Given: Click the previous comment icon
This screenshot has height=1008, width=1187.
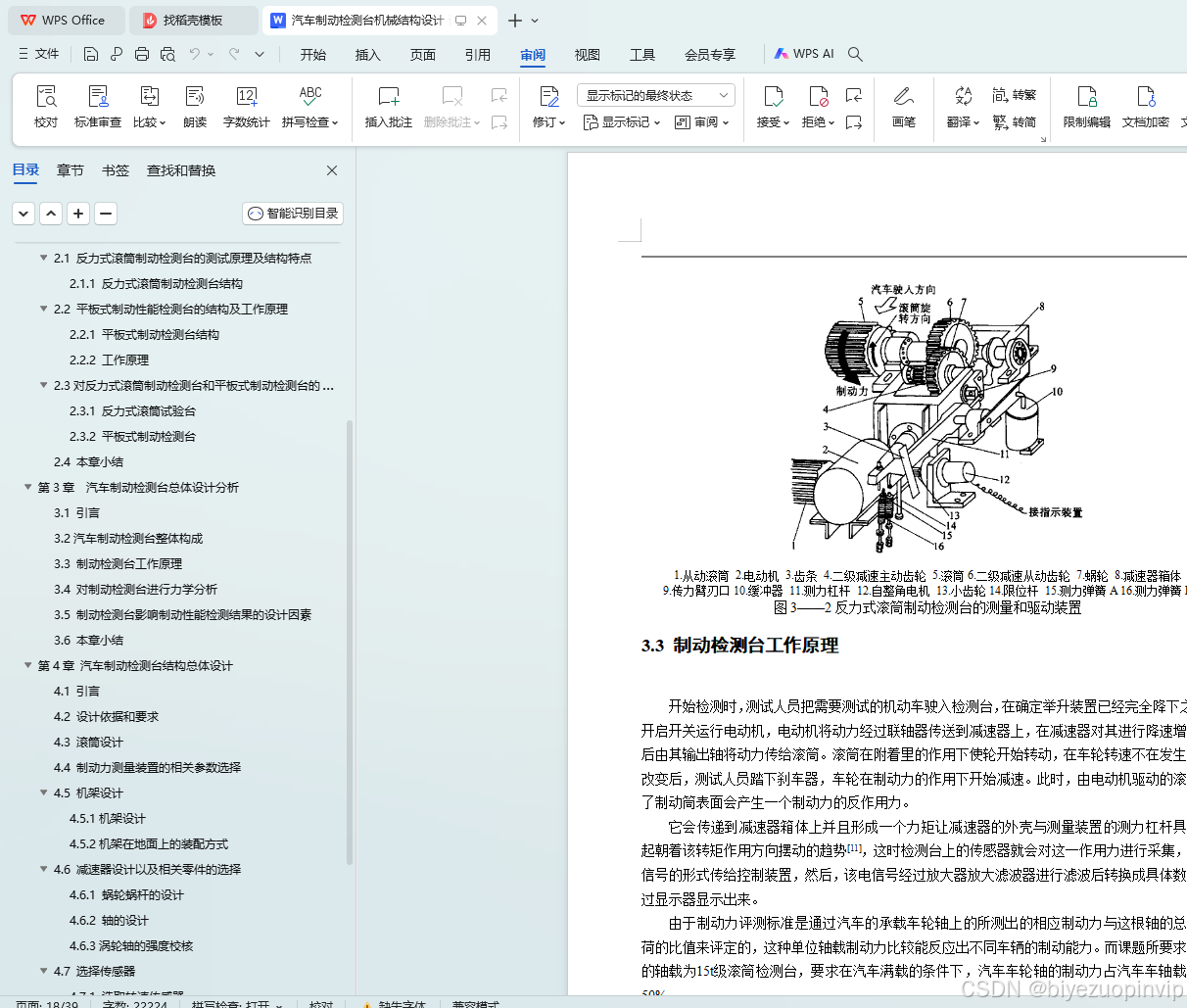Looking at the screenshot, I should 499,95.
